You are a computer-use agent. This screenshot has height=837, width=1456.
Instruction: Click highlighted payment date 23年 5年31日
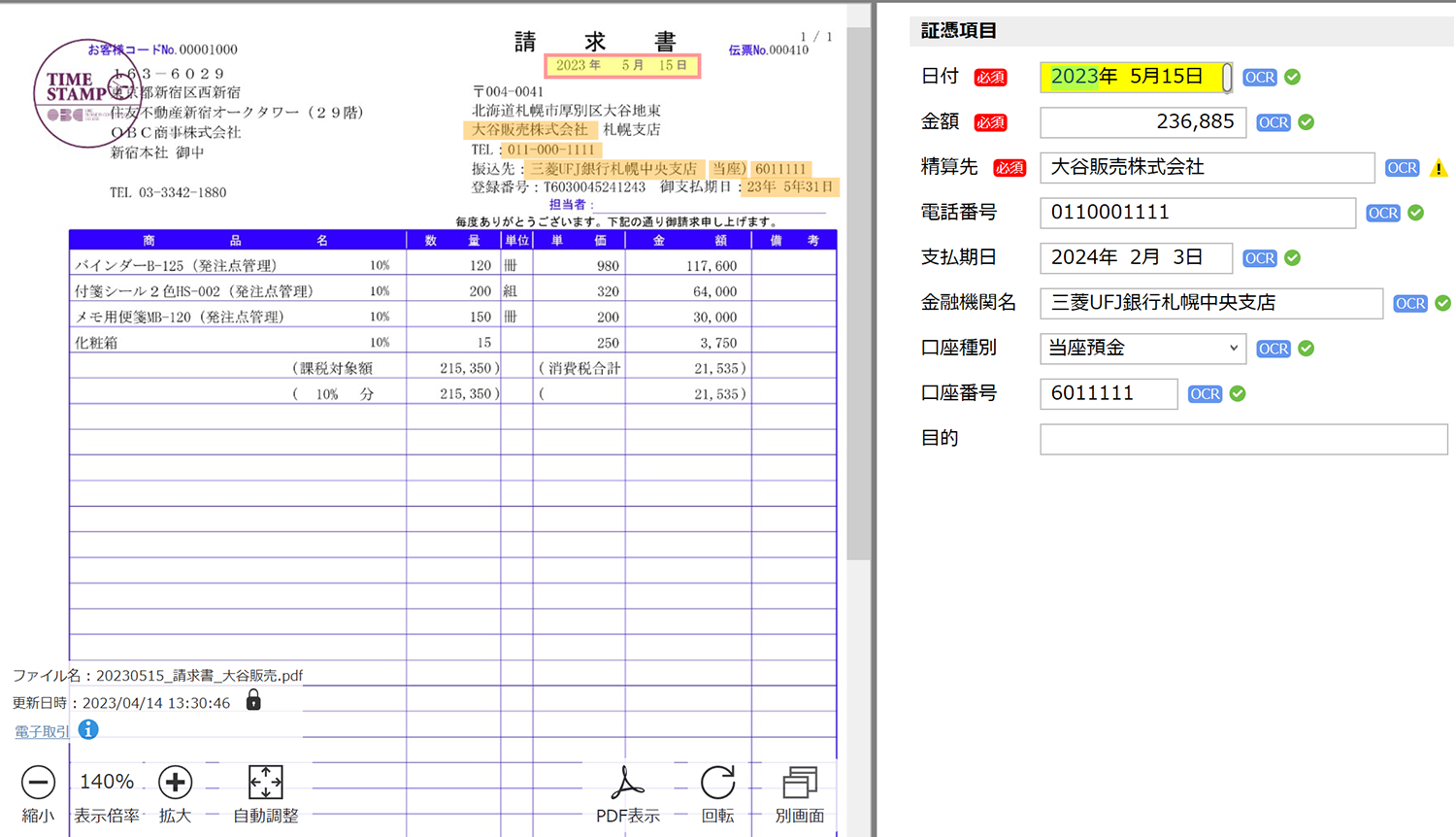point(789,186)
